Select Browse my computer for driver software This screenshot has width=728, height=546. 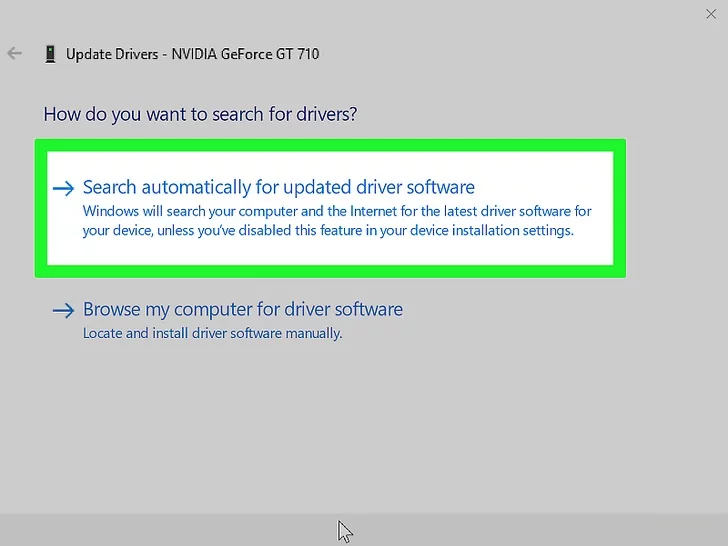(242, 310)
